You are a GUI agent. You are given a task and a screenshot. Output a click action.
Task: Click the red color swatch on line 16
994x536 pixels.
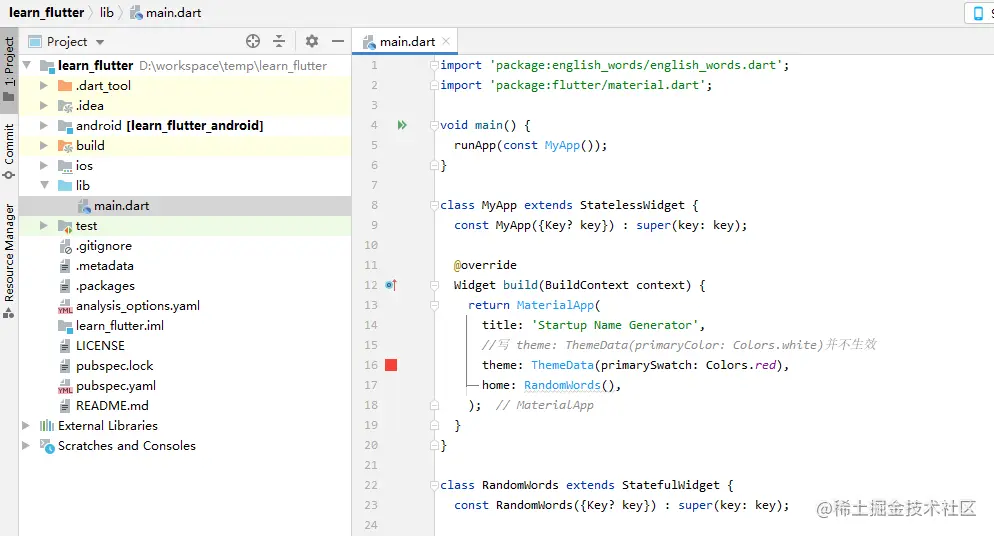(x=391, y=365)
